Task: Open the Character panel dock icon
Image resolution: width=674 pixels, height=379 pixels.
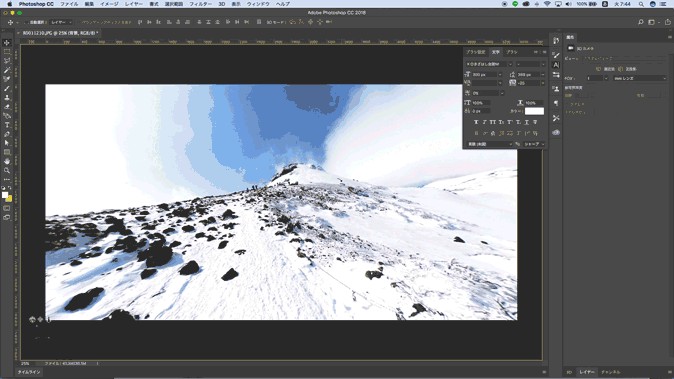Action: pos(556,65)
